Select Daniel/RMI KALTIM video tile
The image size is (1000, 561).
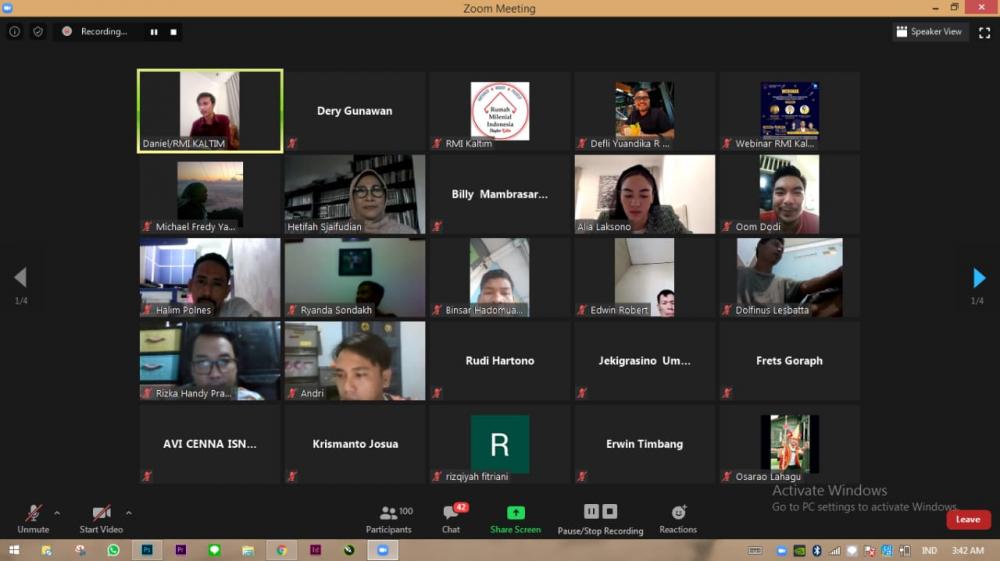pos(210,111)
